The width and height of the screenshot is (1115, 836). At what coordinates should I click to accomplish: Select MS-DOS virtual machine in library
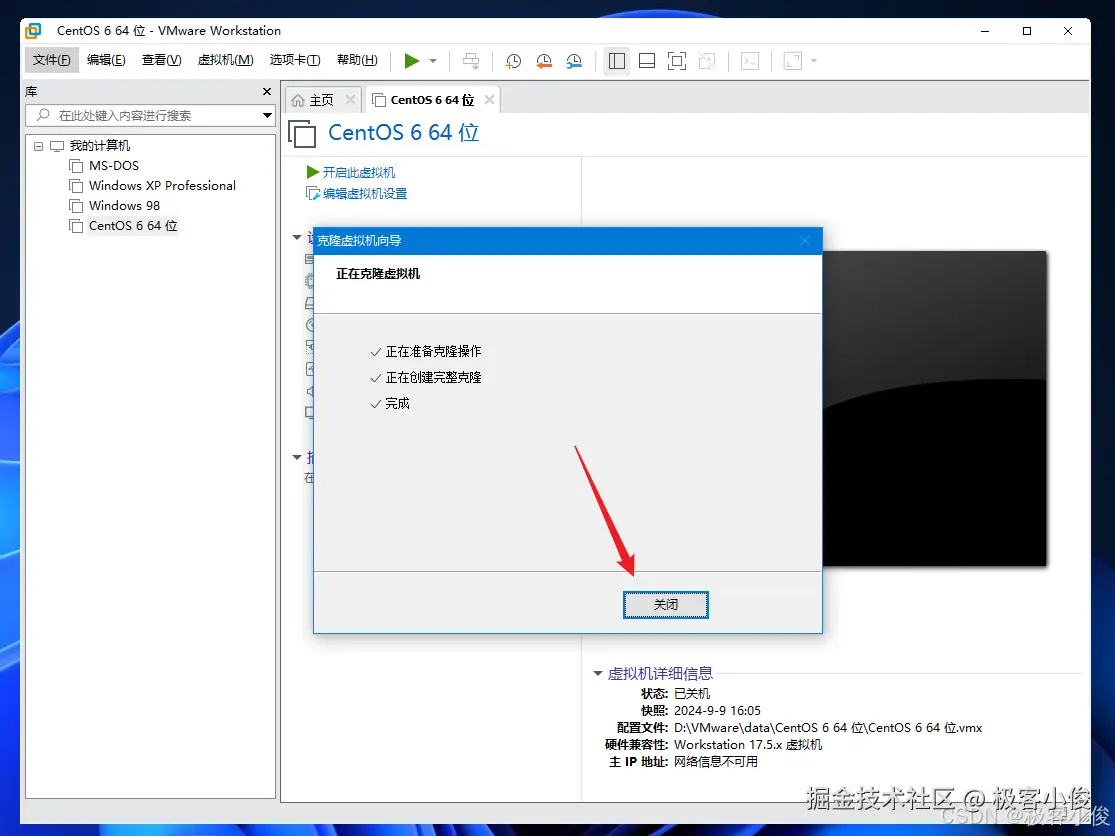coord(114,166)
